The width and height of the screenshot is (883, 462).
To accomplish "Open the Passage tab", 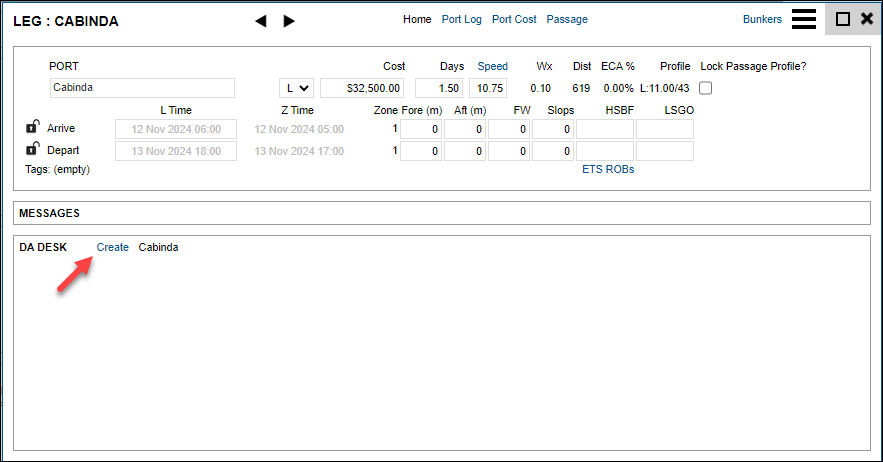I will click(x=567, y=19).
